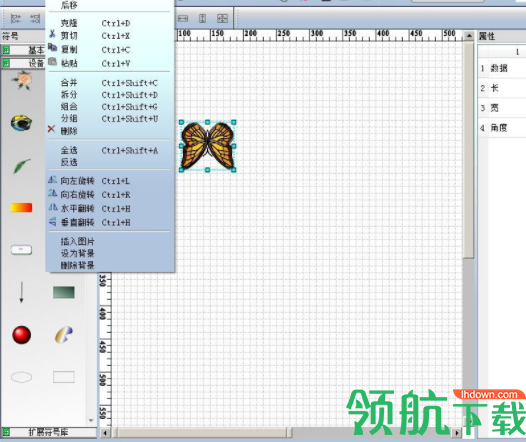The image size is (526, 442).
Task: Click the horizontal scrollbar right arrow
Action: pos(457,433)
